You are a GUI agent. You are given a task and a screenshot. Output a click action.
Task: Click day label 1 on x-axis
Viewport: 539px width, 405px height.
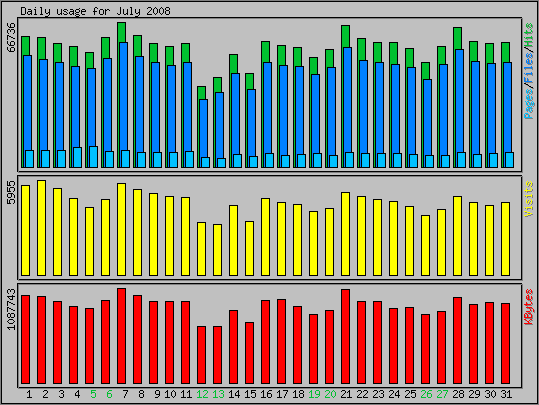tap(29, 394)
